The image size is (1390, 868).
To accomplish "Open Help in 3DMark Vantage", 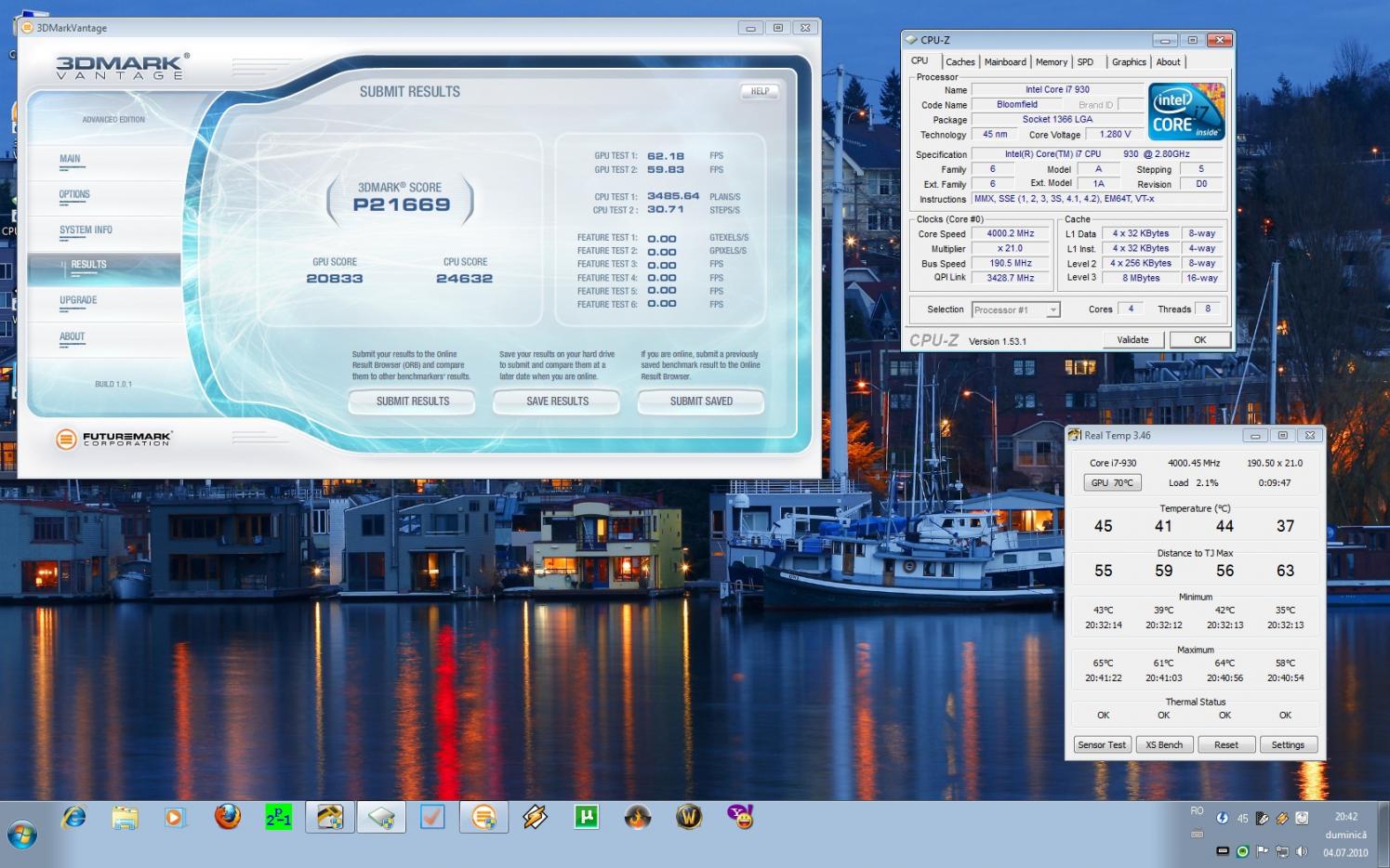I will tap(760, 91).
